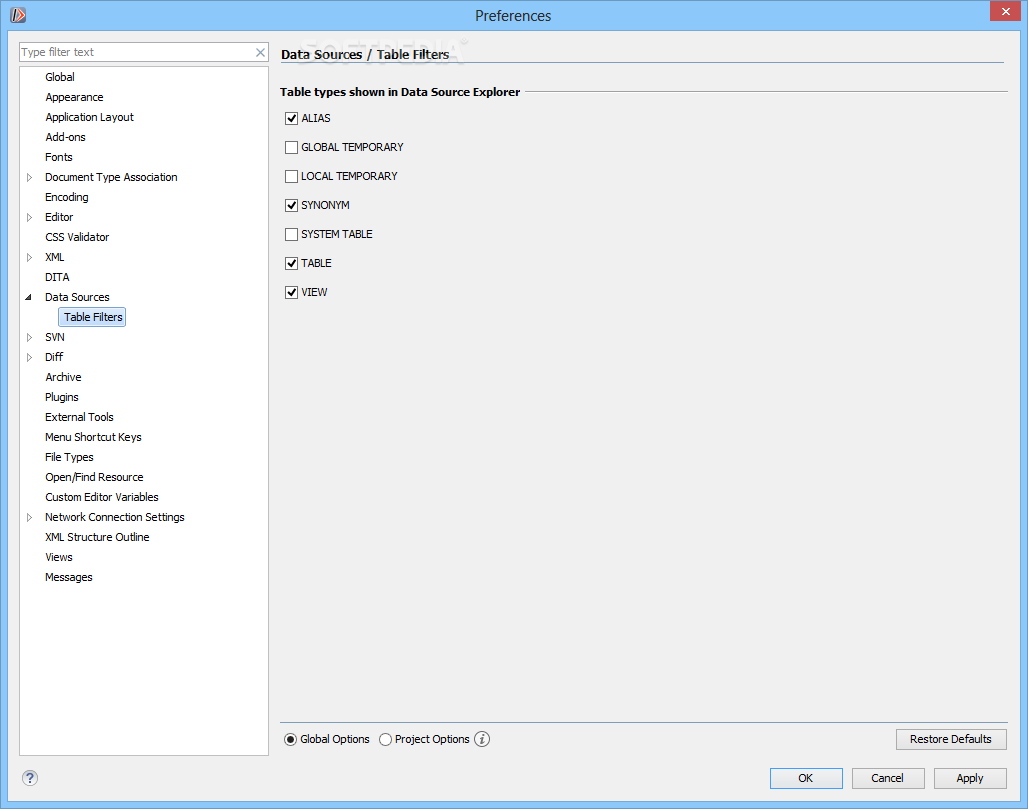Open the Open/Find Resource page
Screen dimensions: 1028x809
click(x=94, y=477)
